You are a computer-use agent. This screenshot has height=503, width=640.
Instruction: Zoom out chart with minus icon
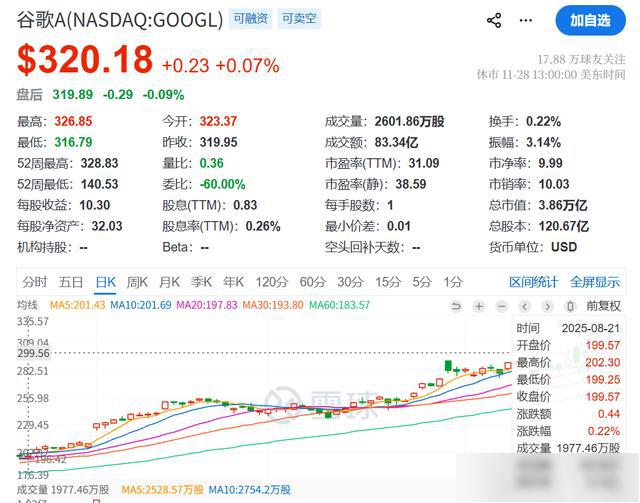(502, 306)
